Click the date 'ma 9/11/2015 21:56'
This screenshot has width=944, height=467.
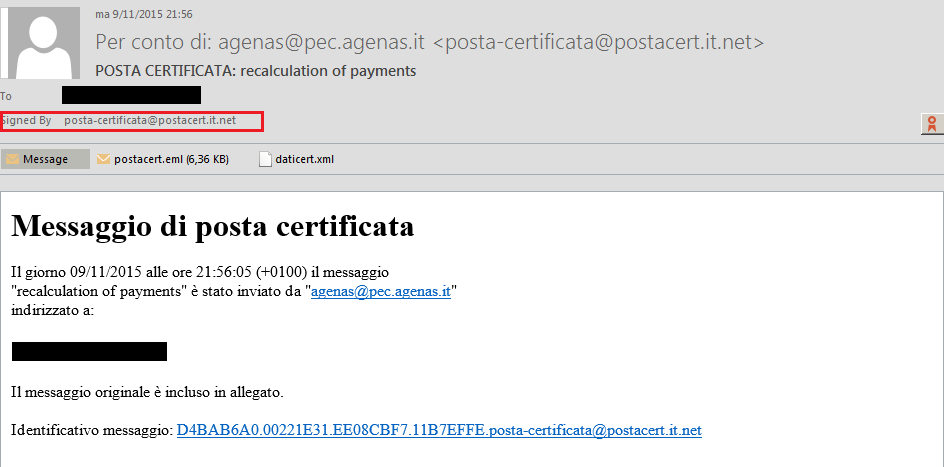[x=144, y=14]
